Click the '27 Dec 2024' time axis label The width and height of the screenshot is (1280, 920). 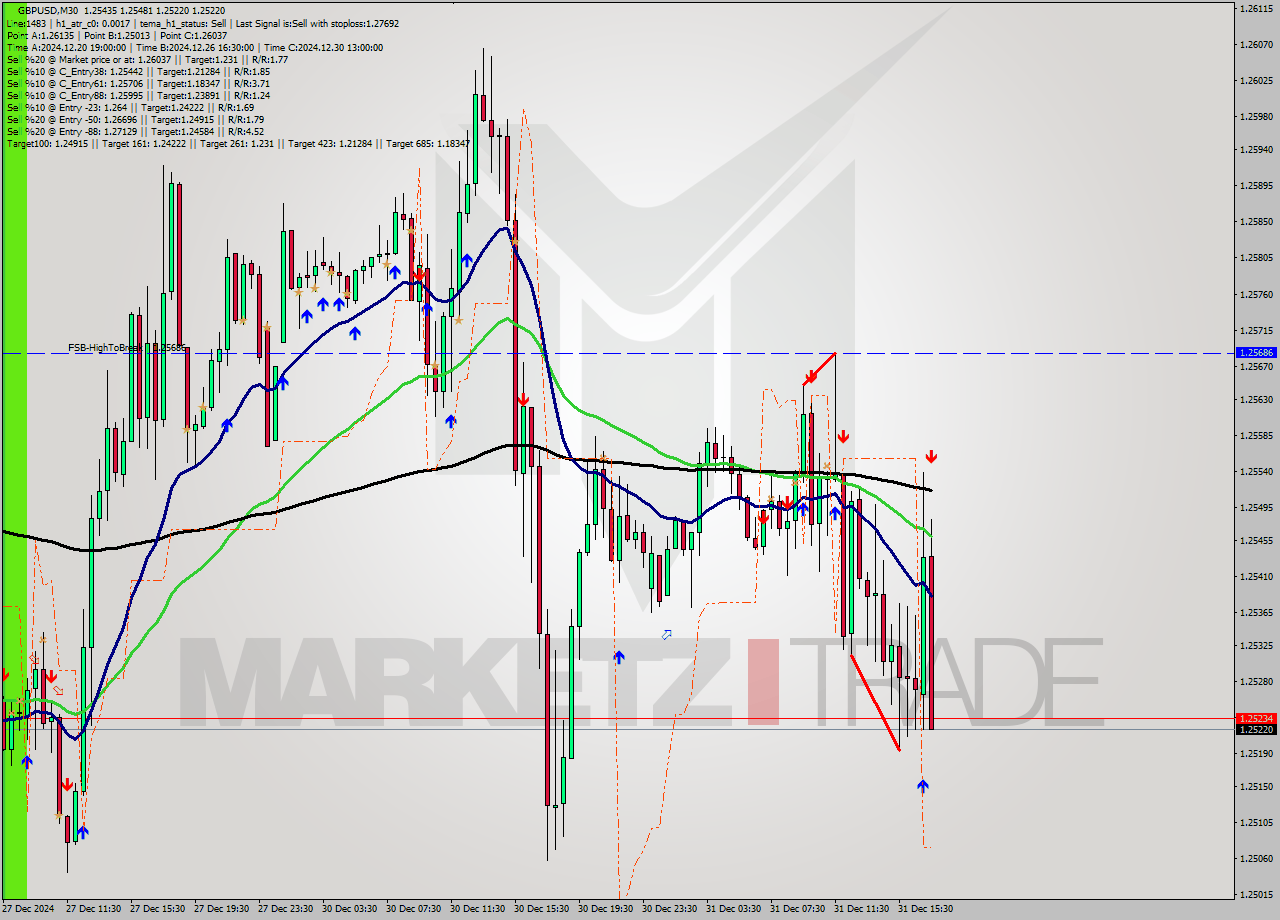[x=28, y=909]
